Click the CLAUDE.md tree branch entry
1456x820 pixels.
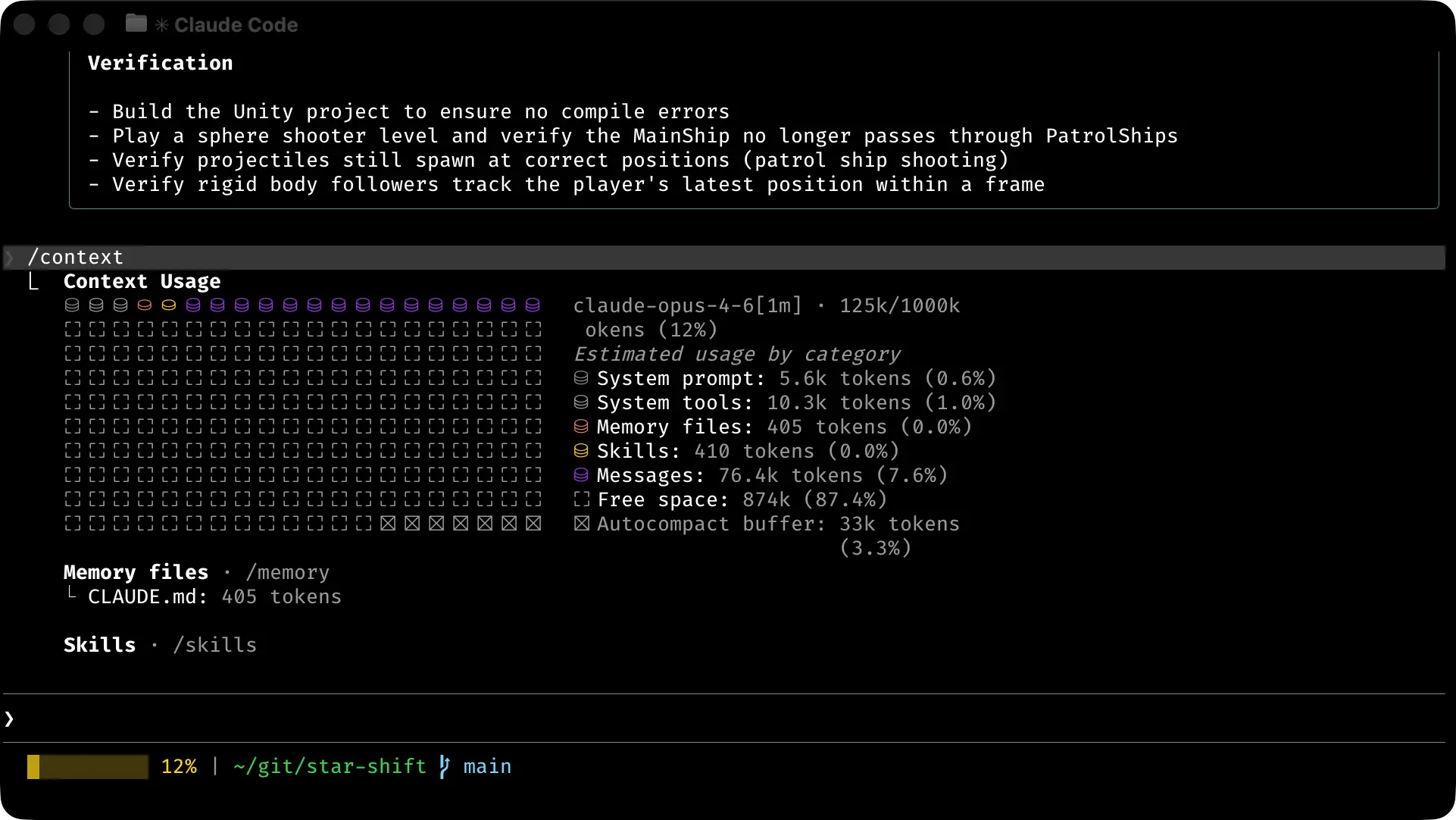point(146,596)
